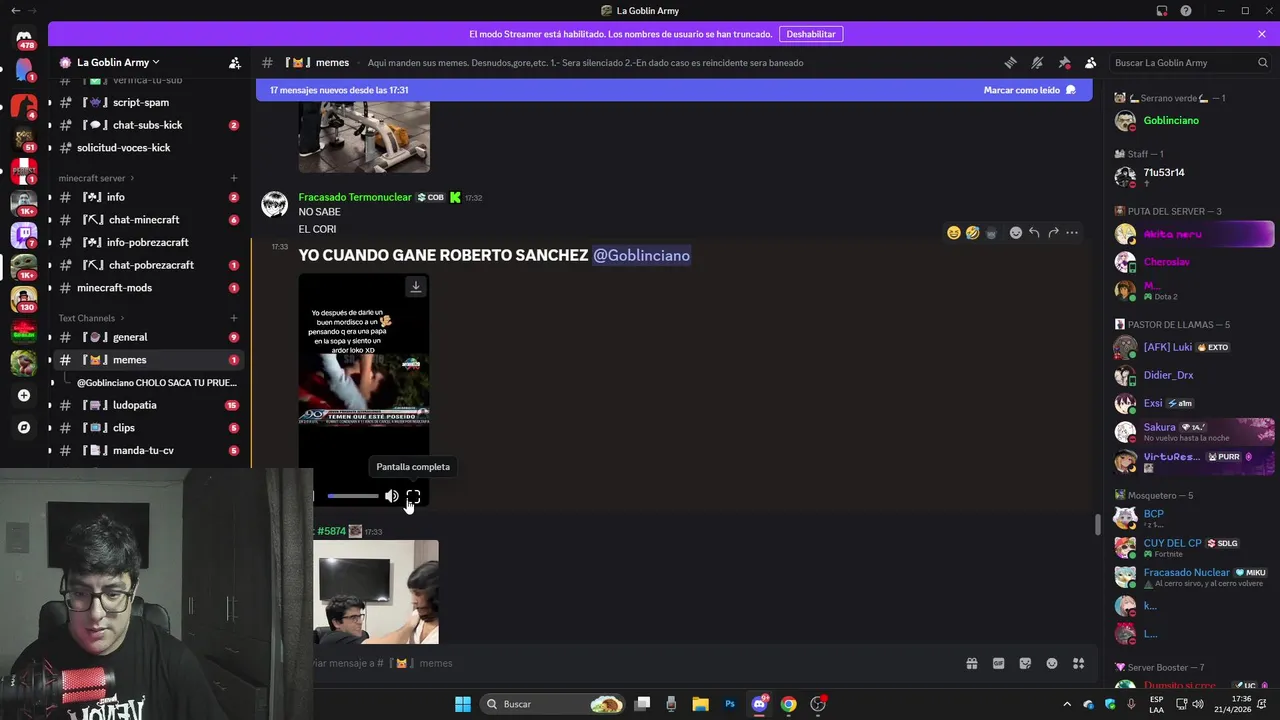Click the video volume slider
The width and height of the screenshot is (1280, 720).
point(353,496)
